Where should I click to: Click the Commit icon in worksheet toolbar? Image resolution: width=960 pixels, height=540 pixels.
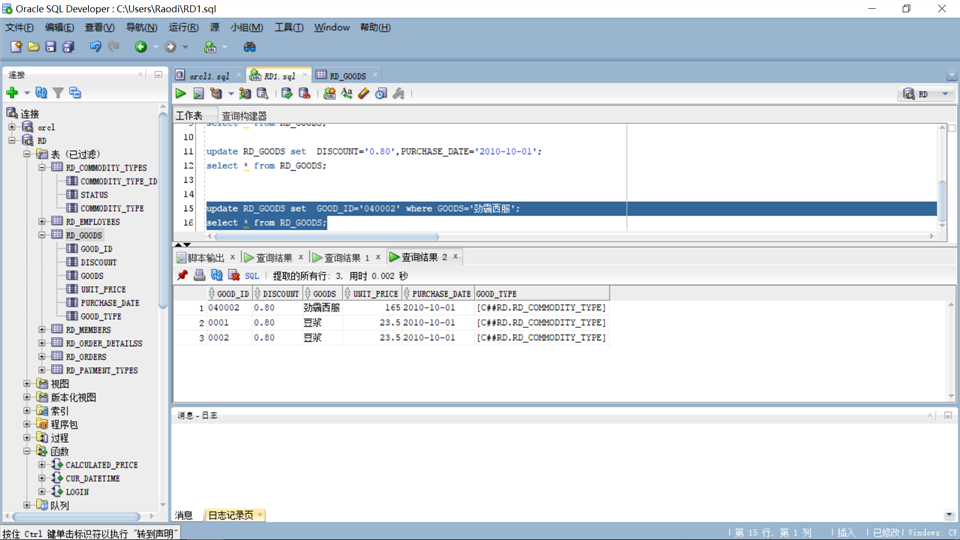(x=287, y=94)
